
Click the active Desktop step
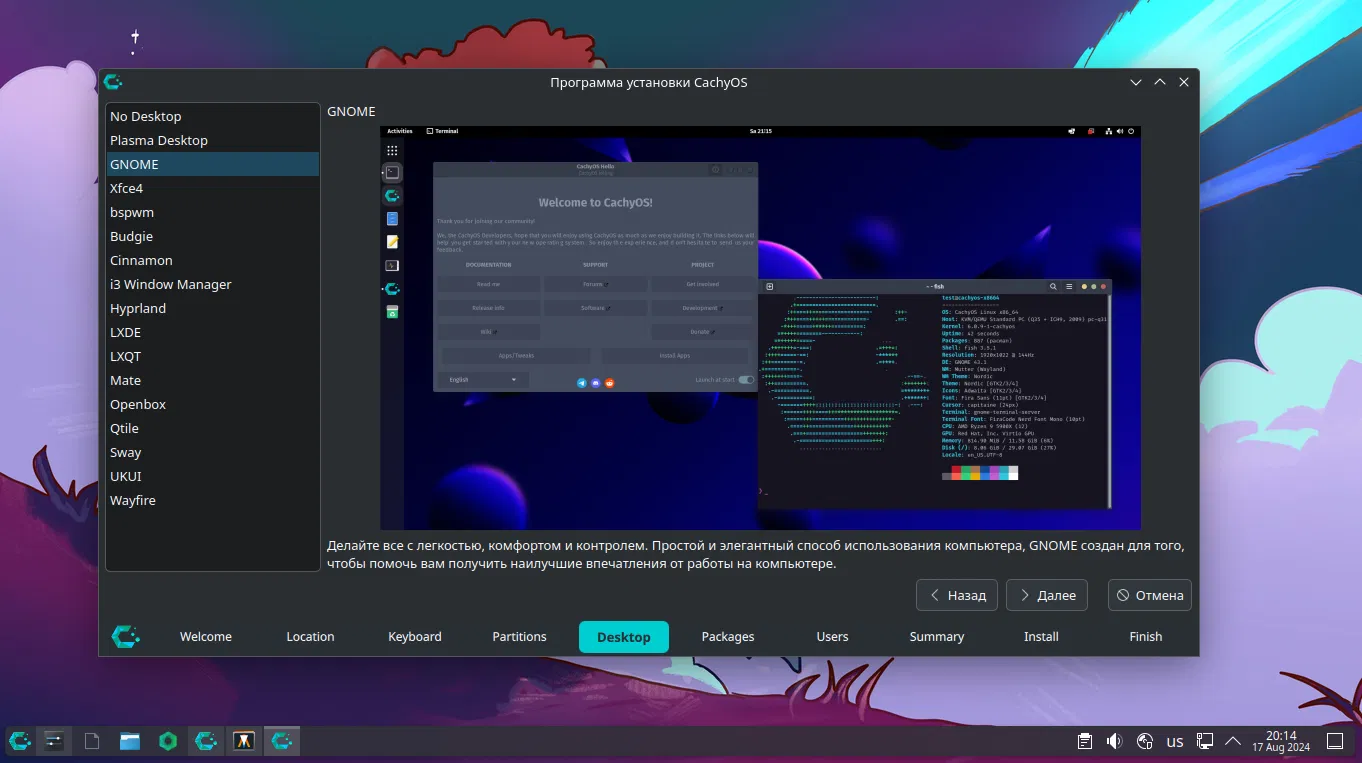pos(624,637)
